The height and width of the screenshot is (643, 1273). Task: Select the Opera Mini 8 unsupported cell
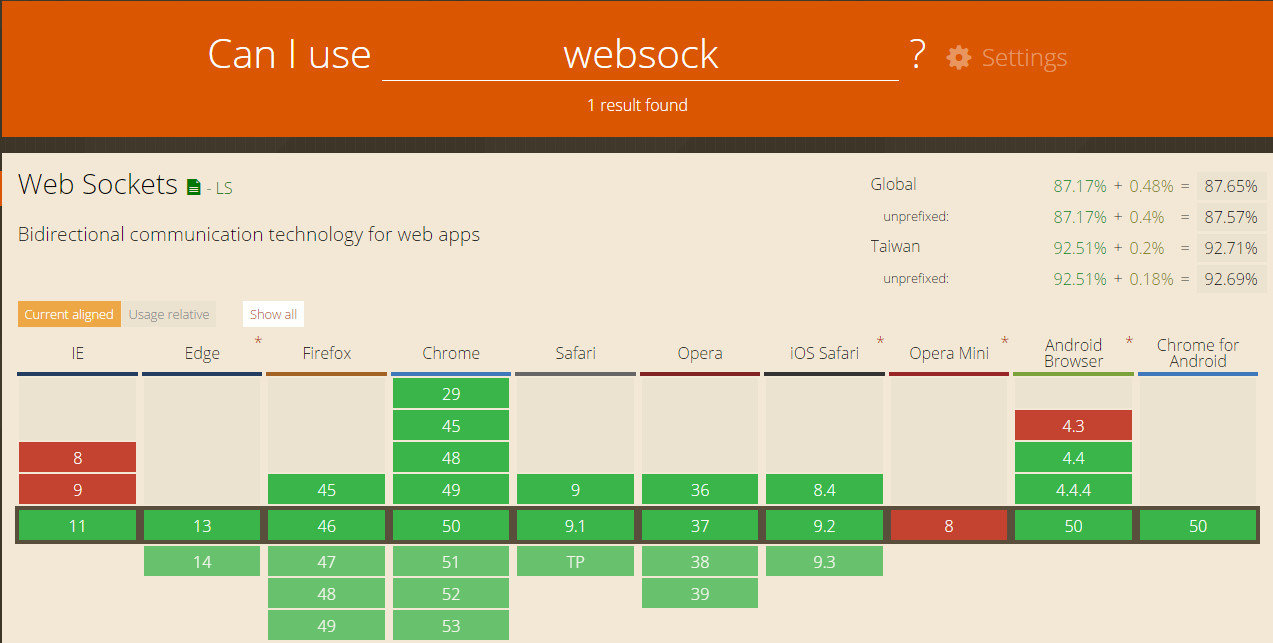point(949,526)
